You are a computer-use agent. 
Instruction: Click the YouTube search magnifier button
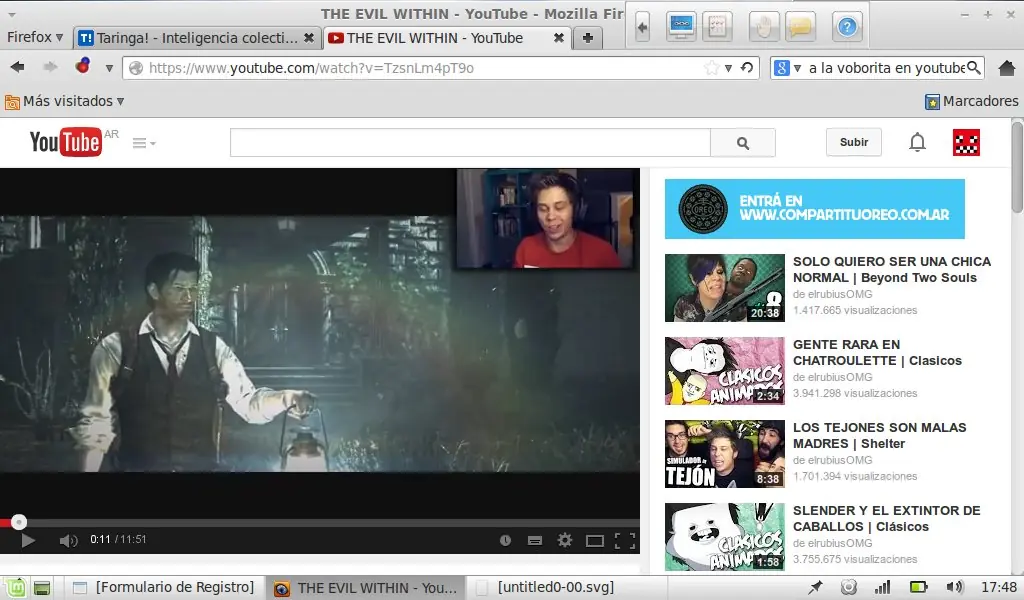(x=743, y=143)
